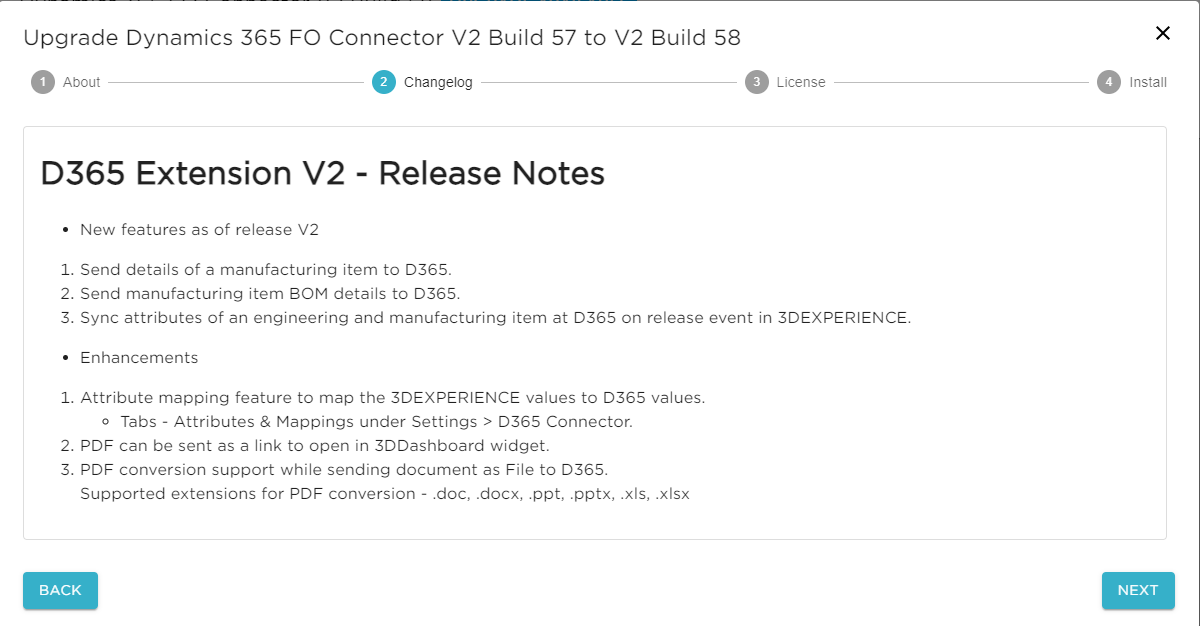
Task: Click the step 4 number circle
Action: click(x=1108, y=82)
